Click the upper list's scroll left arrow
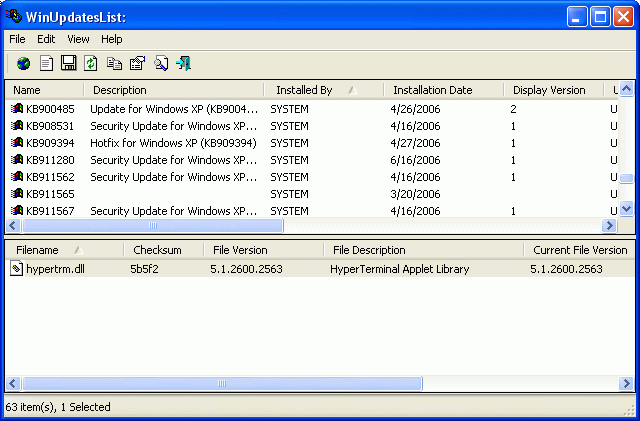640x421 pixels. pos(13,225)
